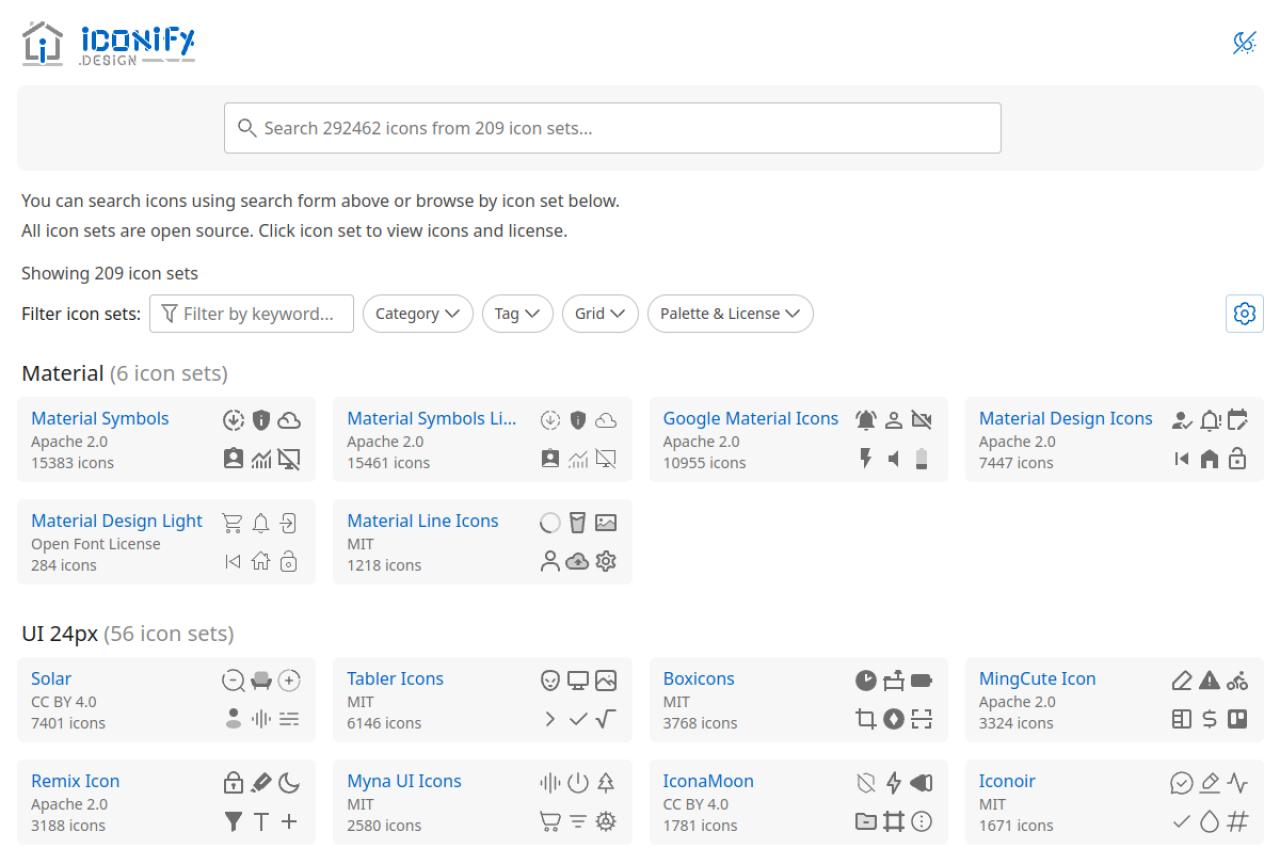Viewport: 1280px width, 853px height.
Task: Click the bell icon in Google Material Icons card
Action: pos(866,420)
